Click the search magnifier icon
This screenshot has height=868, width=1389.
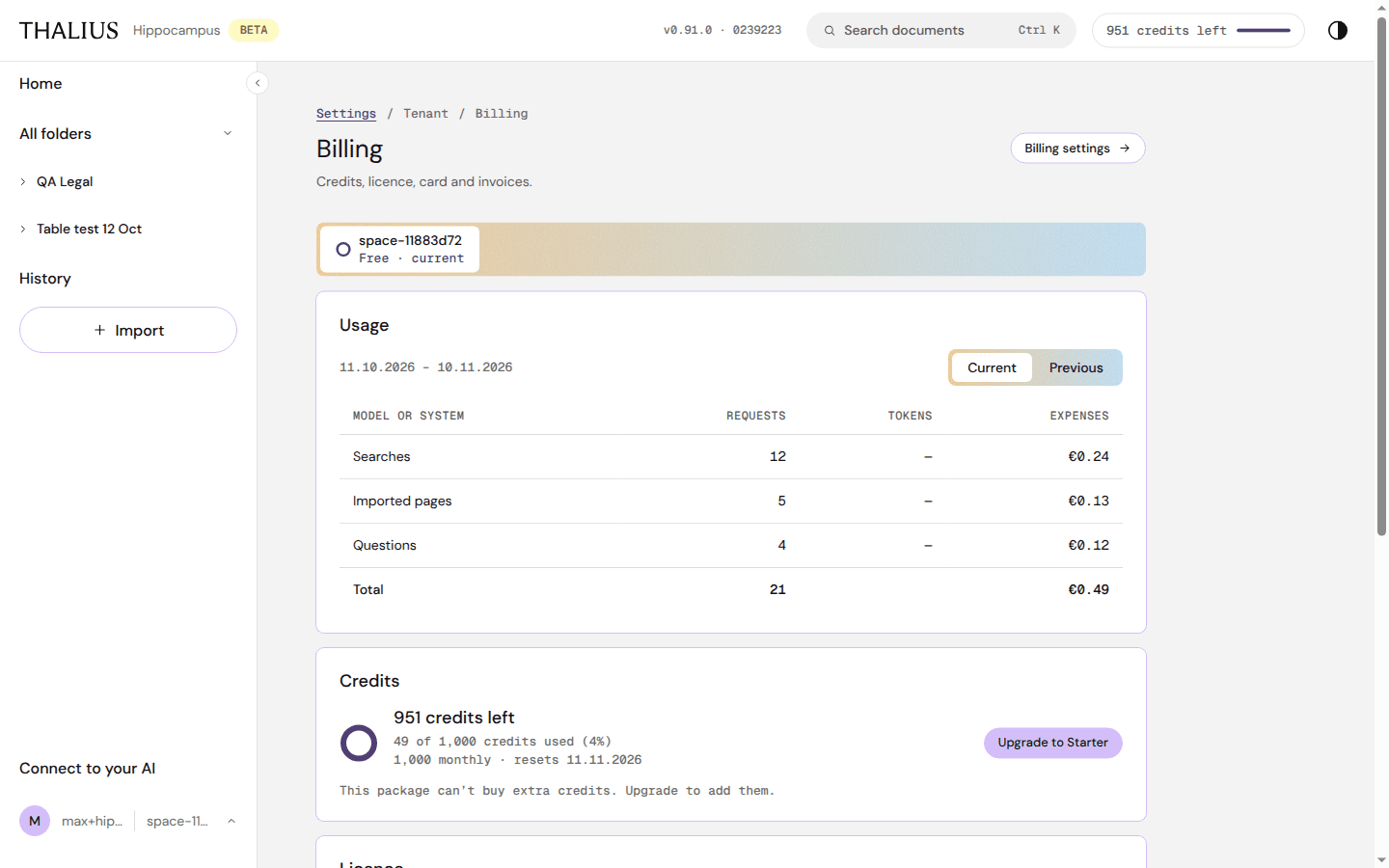829,31
